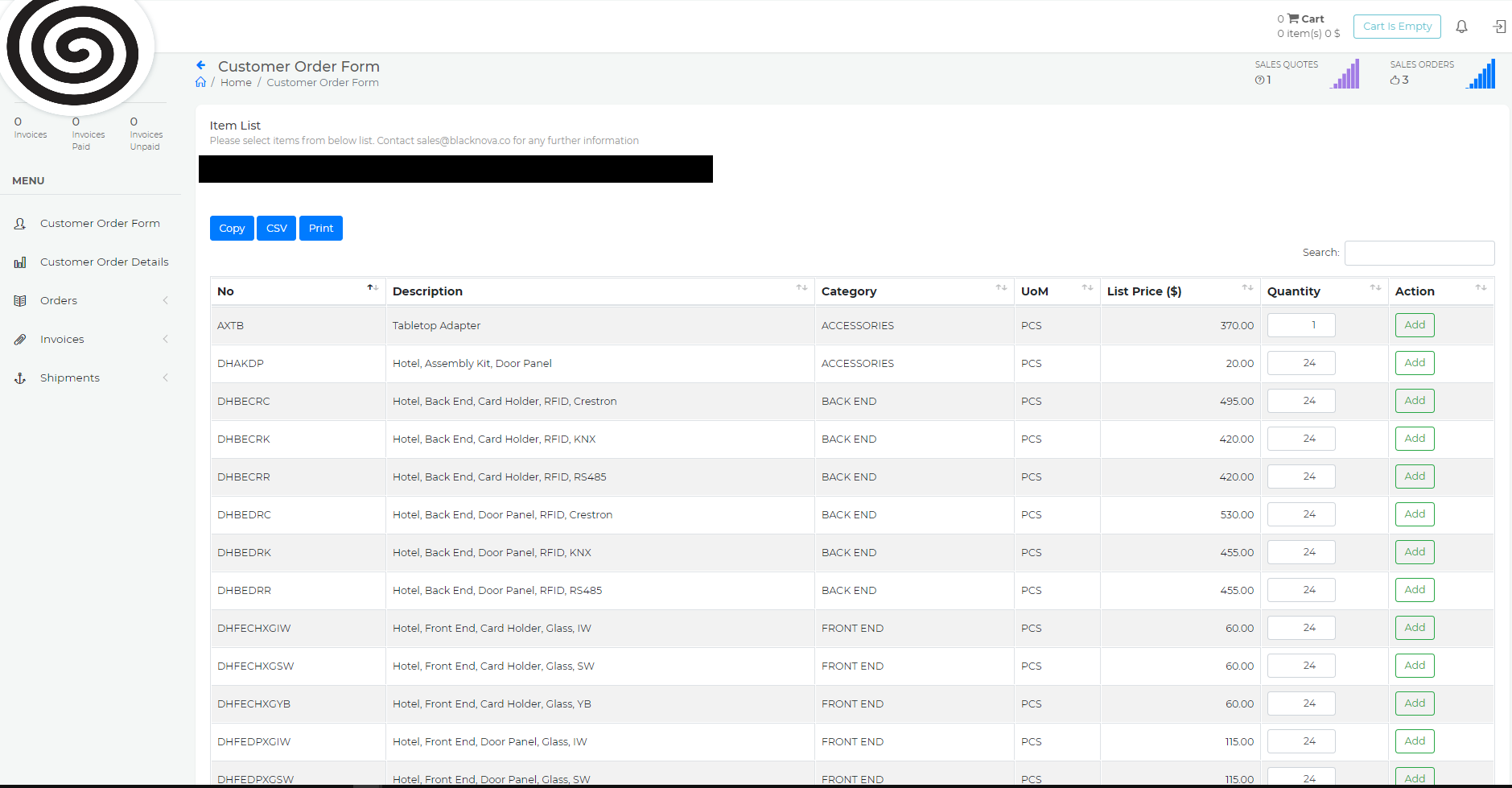Click the Sales Quotes bar chart icon

(x=1345, y=73)
